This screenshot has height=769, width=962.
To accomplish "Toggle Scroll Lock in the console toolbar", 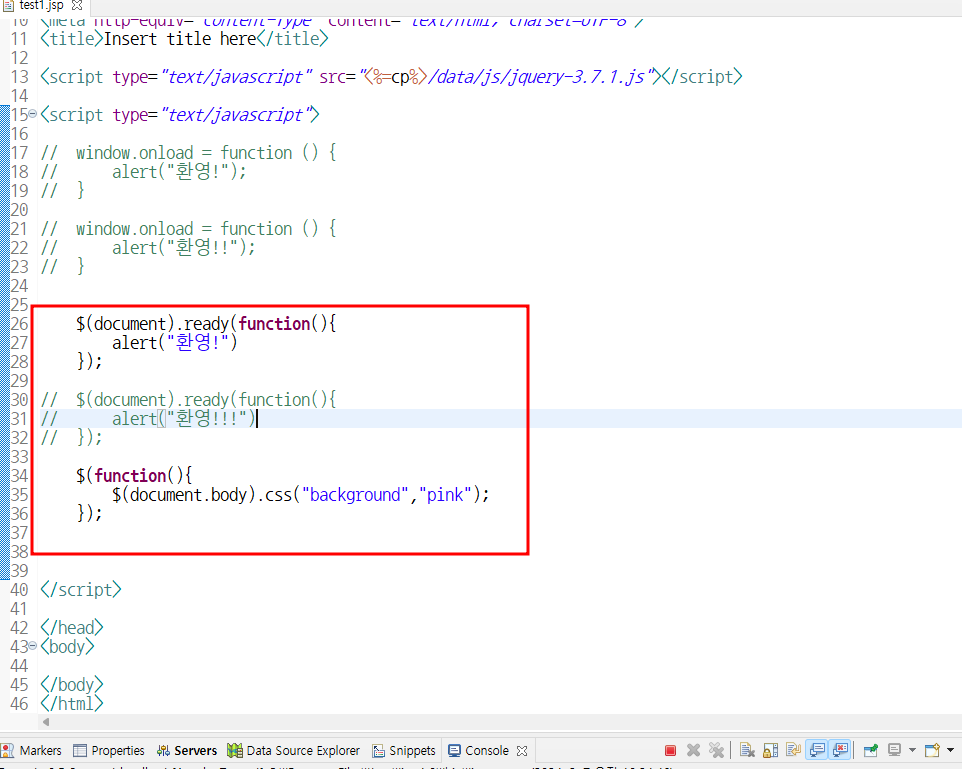I will click(770, 750).
